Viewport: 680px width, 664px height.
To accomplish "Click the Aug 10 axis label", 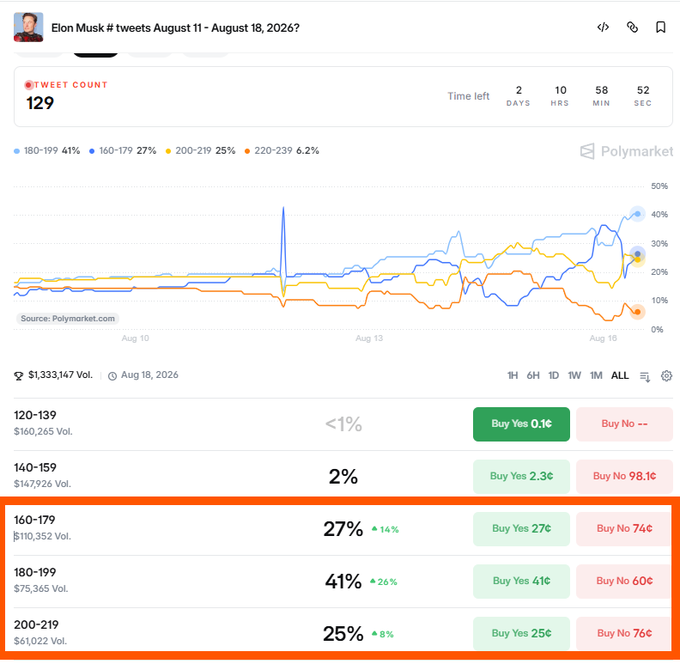I will click(x=135, y=338).
